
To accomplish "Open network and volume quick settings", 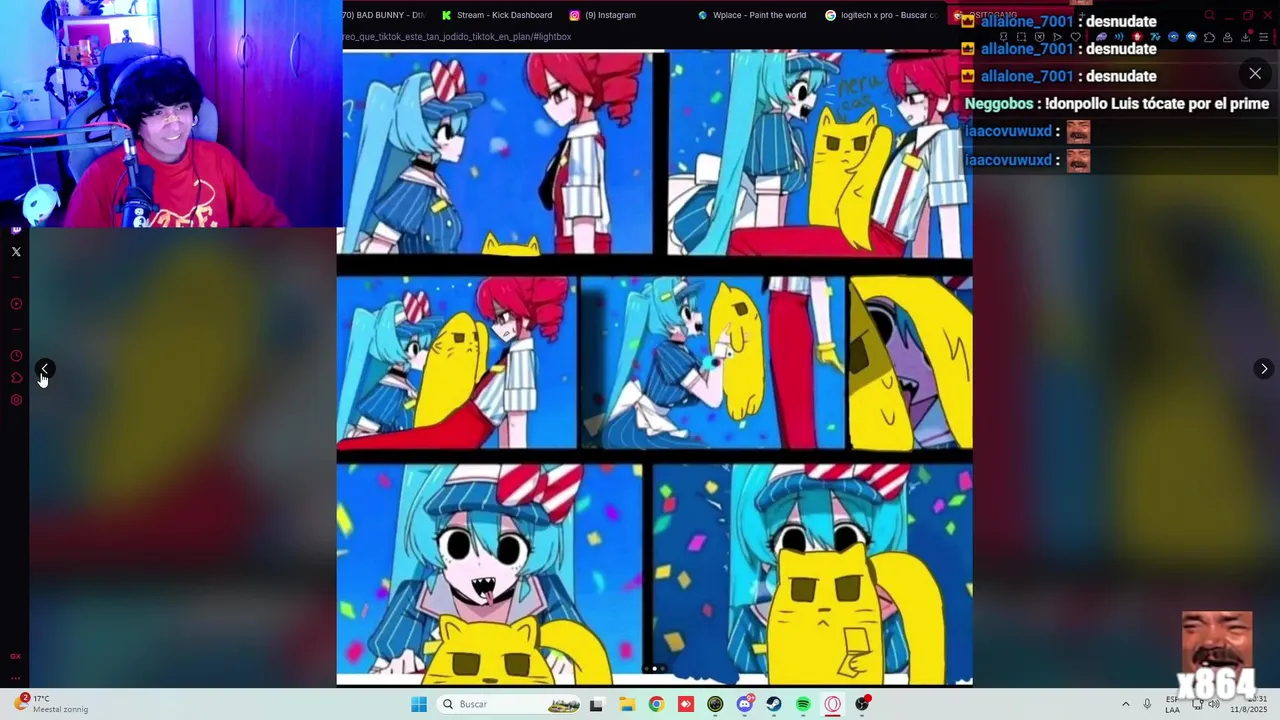I will [x=1205, y=704].
